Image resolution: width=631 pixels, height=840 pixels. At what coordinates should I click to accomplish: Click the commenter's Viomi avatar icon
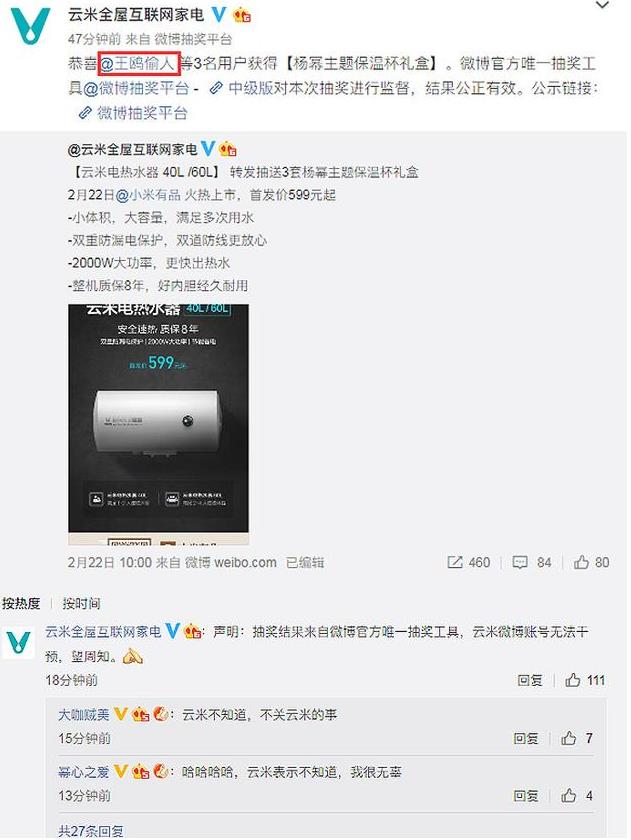click(x=19, y=642)
